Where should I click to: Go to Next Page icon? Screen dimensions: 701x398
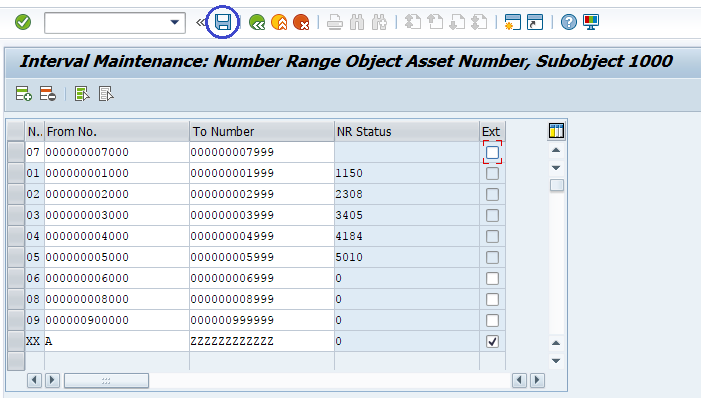click(457, 22)
